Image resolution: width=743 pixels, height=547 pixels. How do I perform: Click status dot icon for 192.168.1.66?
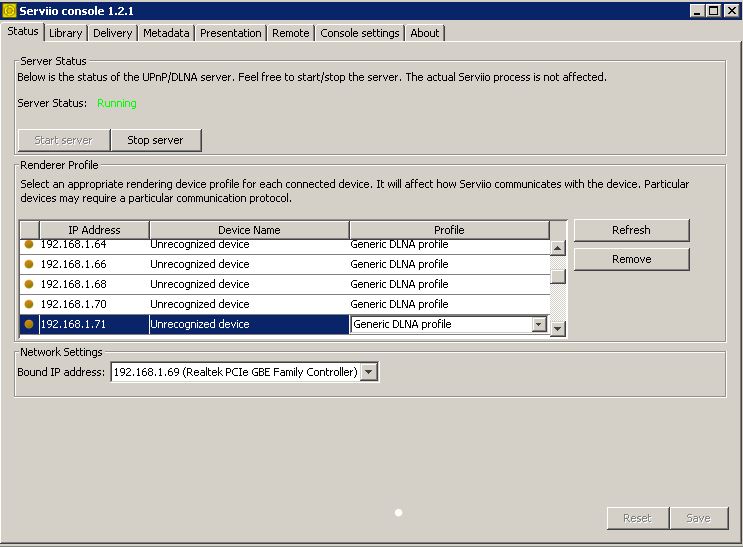[x=29, y=264]
